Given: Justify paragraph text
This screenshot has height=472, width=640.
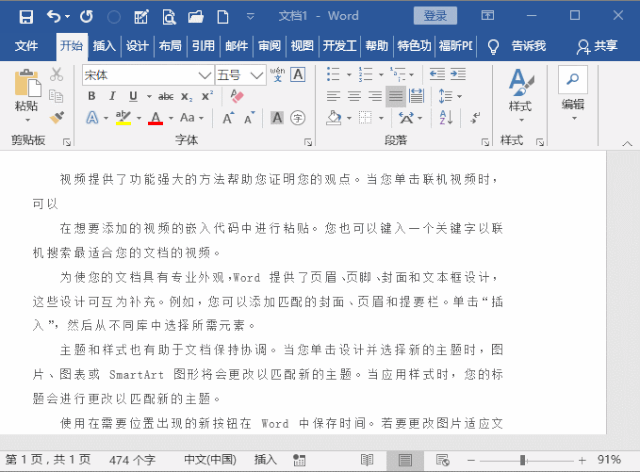Looking at the screenshot, I should point(396,96).
